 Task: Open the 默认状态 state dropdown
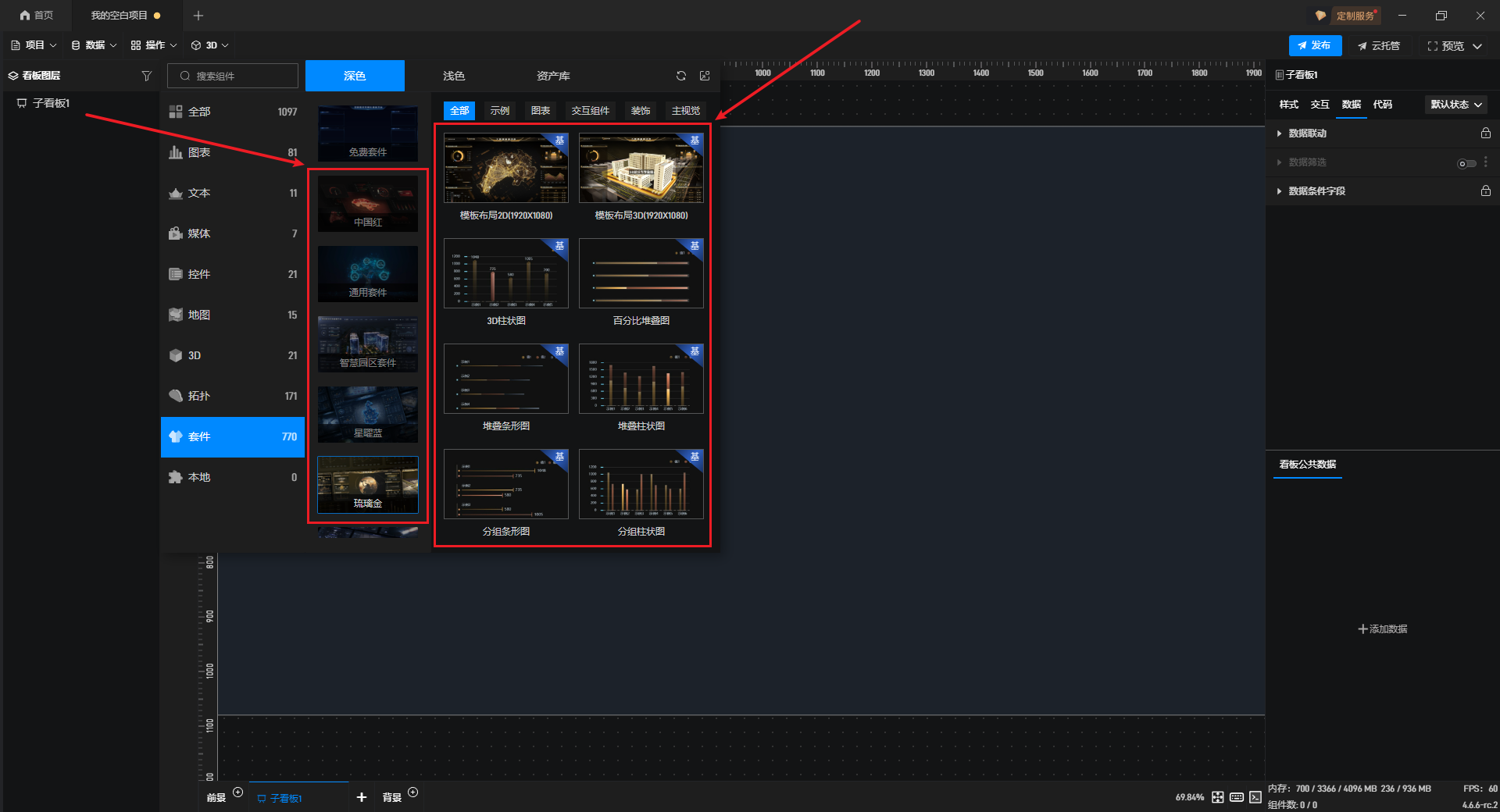[1456, 105]
